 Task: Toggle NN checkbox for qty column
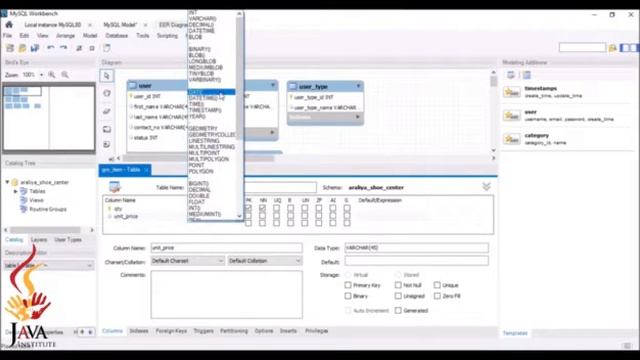(x=262, y=208)
